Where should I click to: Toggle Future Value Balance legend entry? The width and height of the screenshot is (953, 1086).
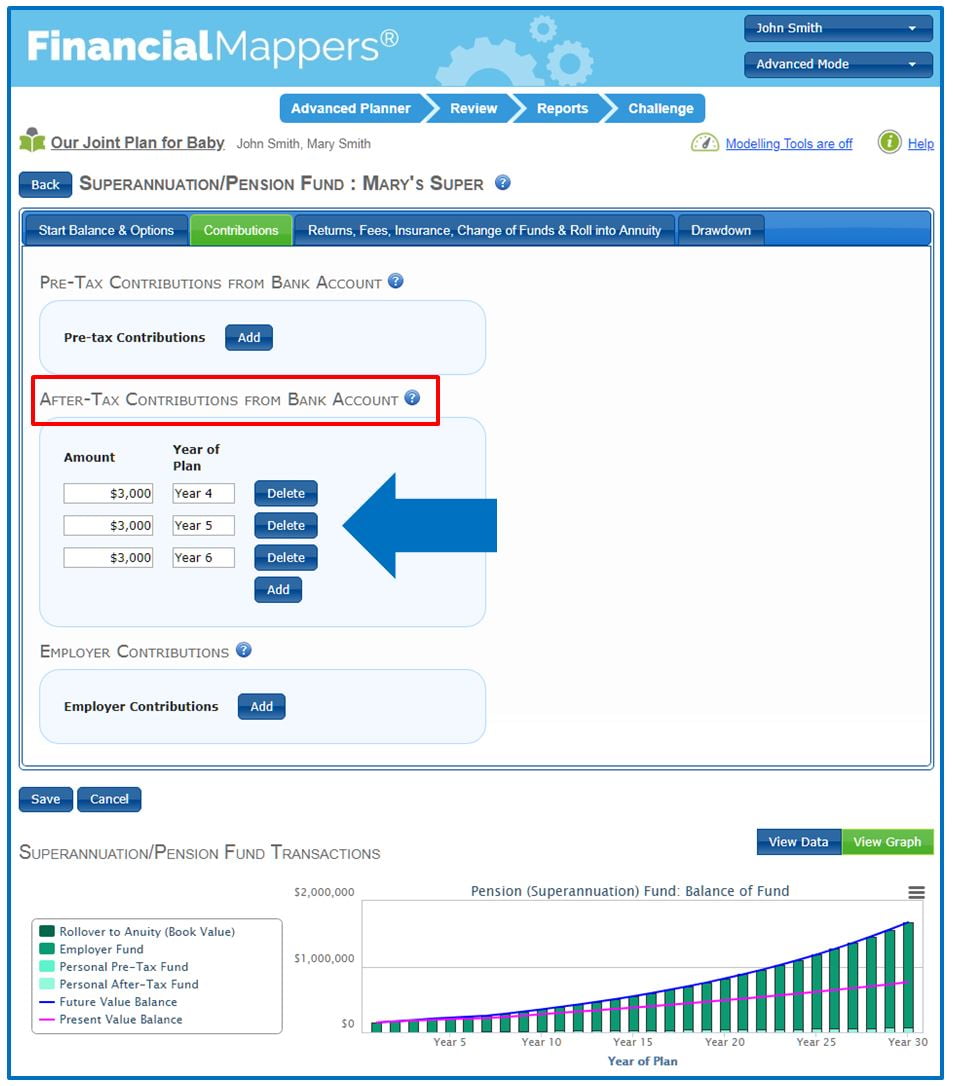(117, 1002)
